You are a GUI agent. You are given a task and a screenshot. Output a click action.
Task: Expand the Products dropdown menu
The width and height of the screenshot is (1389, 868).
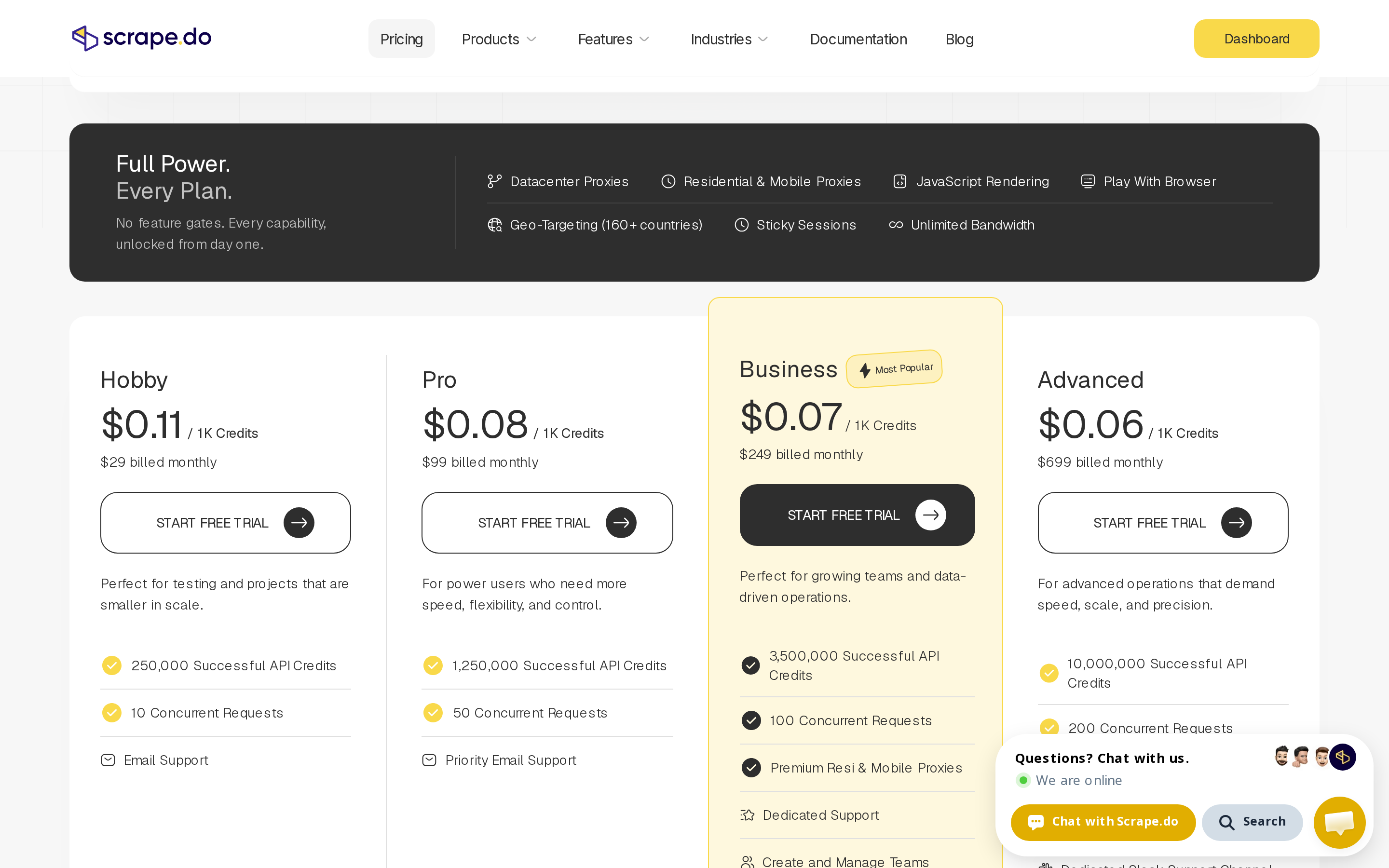point(499,39)
